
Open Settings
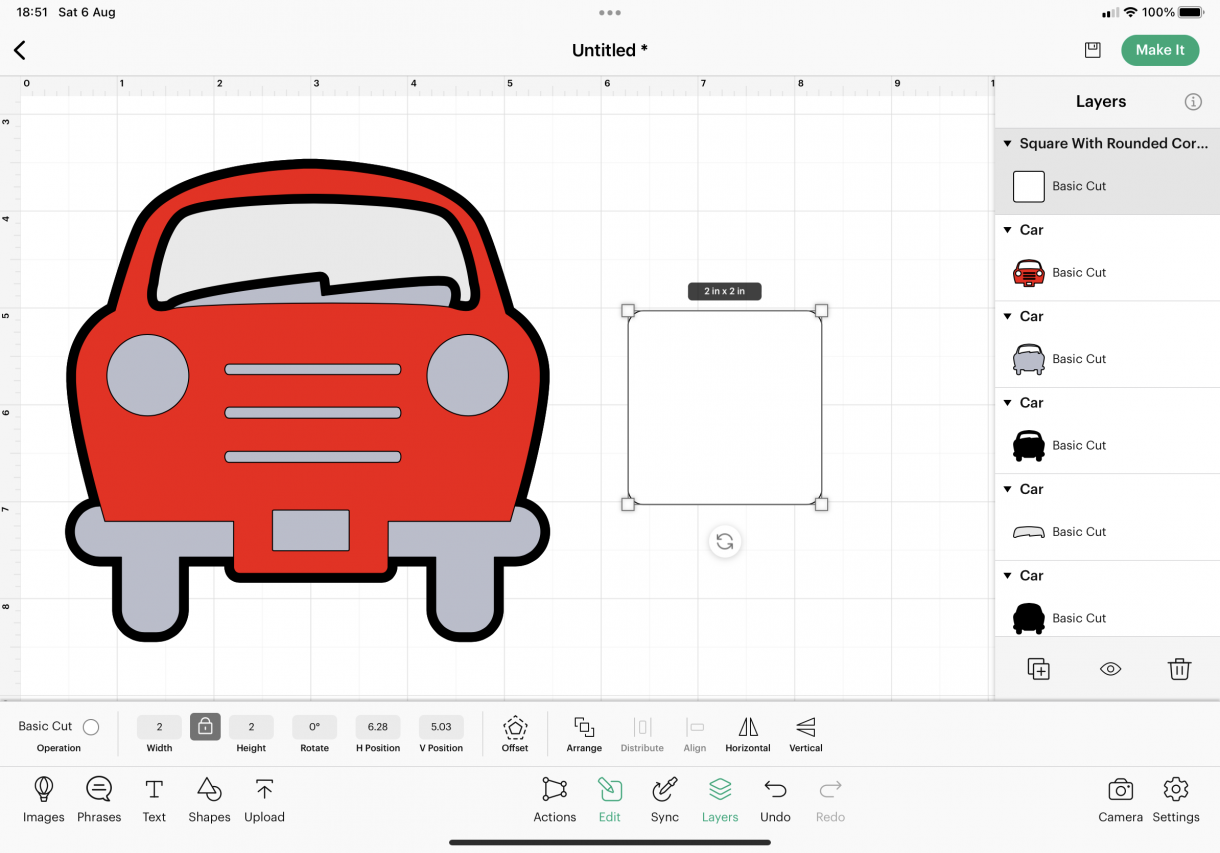pyautogui.click(x=1176, y=800)
